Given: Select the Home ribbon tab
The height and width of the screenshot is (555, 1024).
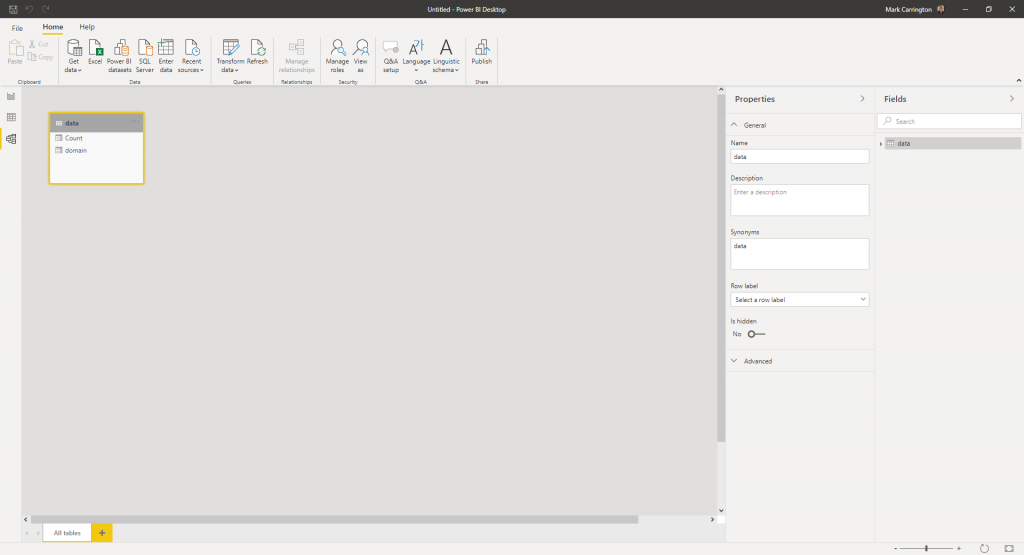Looking at the screenshot, I should (x=53, y=27).
